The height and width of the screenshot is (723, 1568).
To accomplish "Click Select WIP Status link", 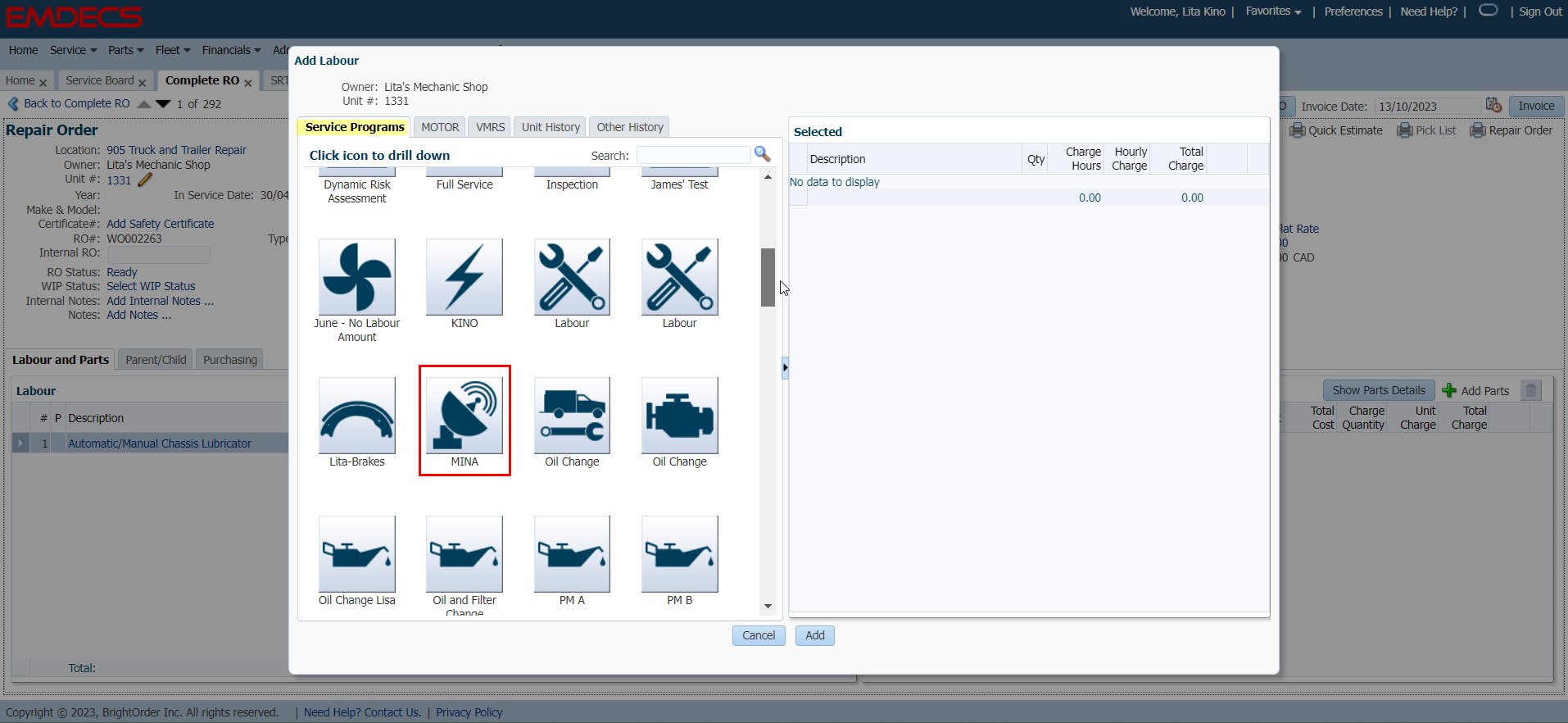I will click(151, 286).
